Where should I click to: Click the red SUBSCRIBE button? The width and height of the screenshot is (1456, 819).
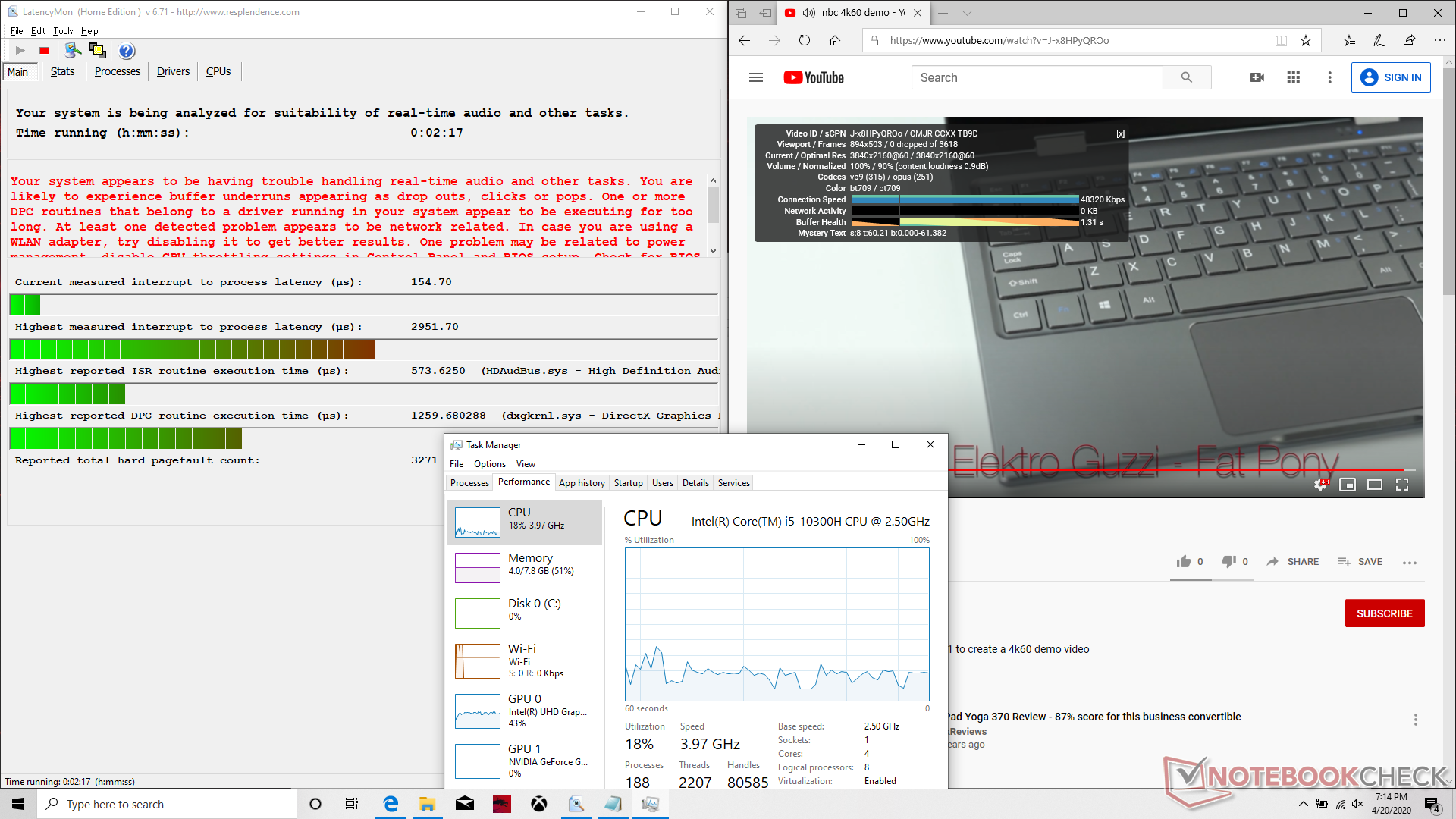pos(1384,613)
